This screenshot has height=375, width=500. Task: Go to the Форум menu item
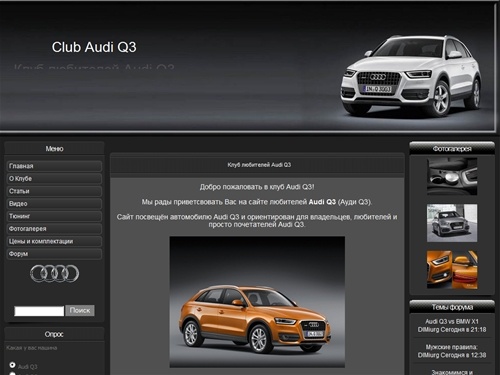[x=54, y=254]
